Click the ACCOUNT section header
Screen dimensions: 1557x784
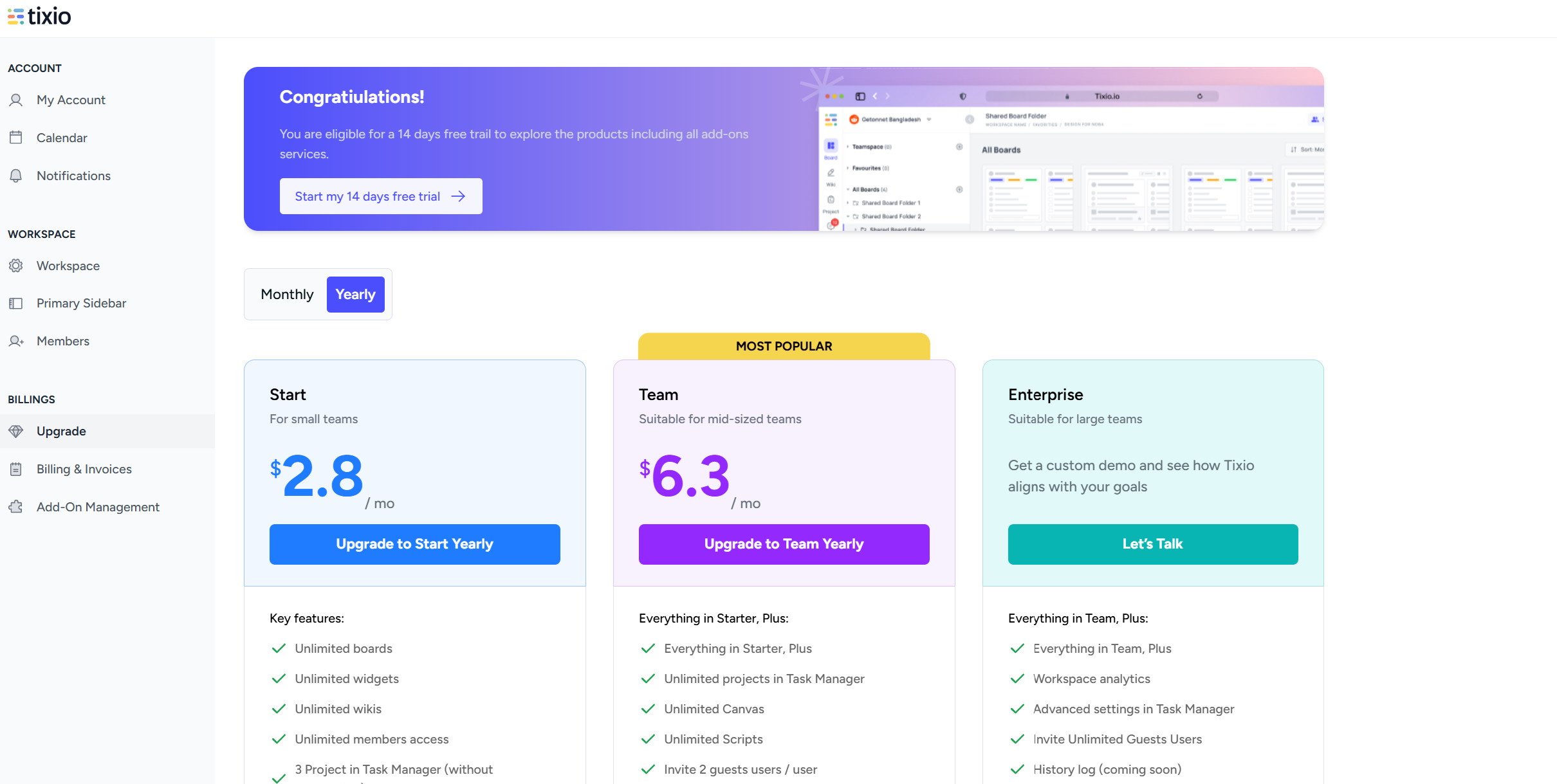[x=35, y=68]
